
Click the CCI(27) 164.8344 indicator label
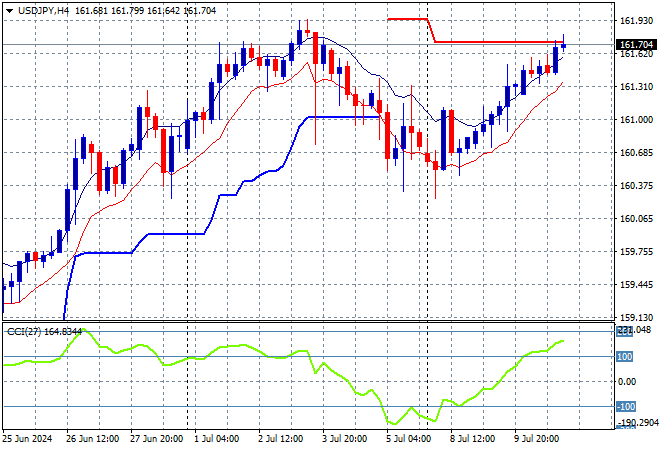point(44,332)
